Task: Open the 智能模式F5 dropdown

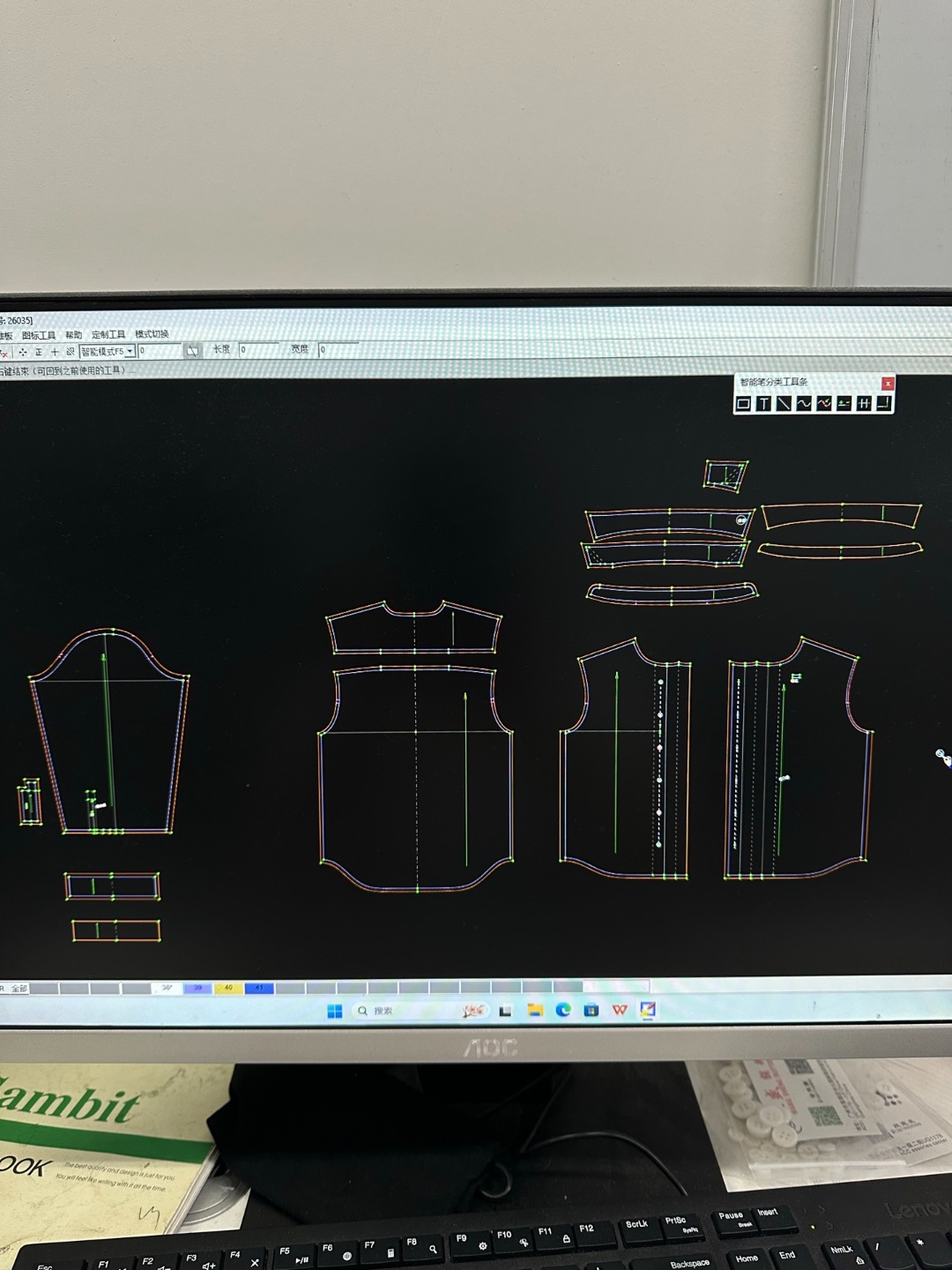Action: (x=130, y=351)
